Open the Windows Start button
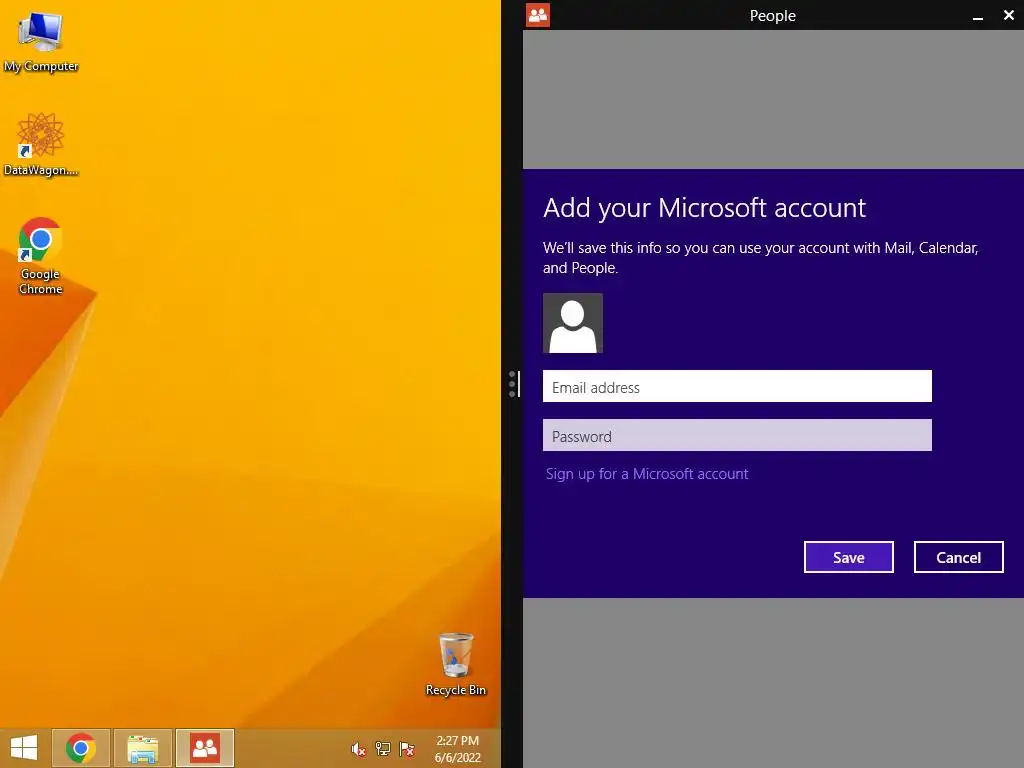 [x=24, y=748]
